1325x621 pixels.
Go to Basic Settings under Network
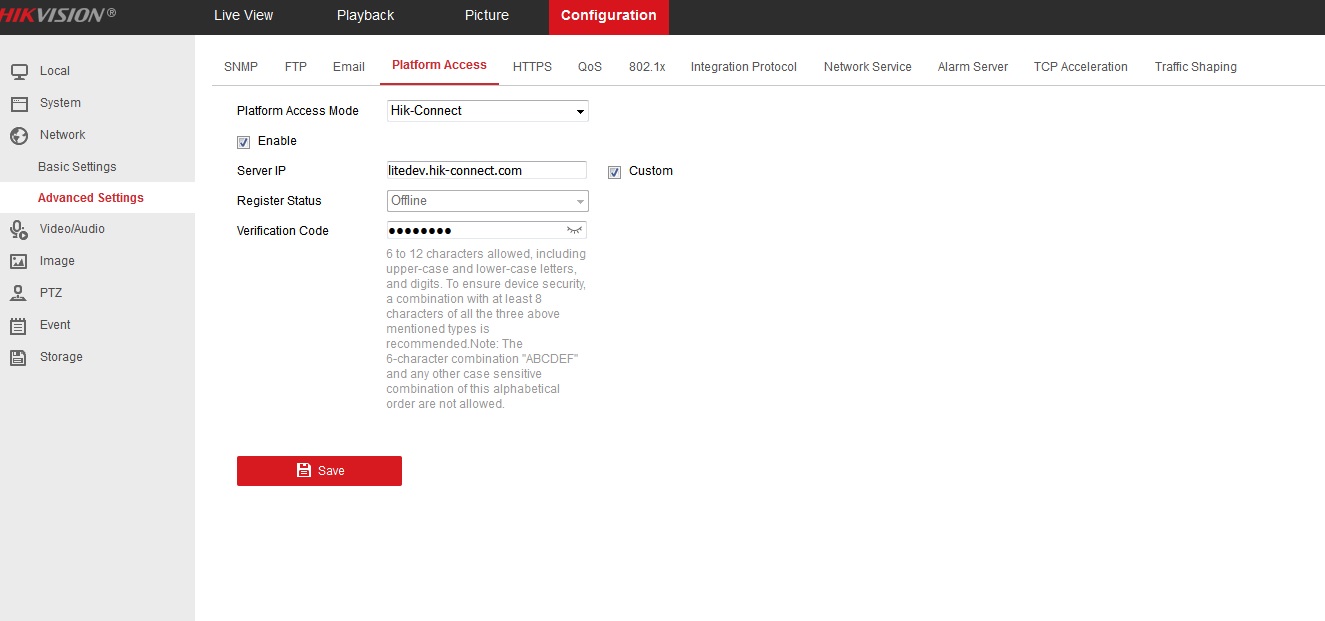77,167
